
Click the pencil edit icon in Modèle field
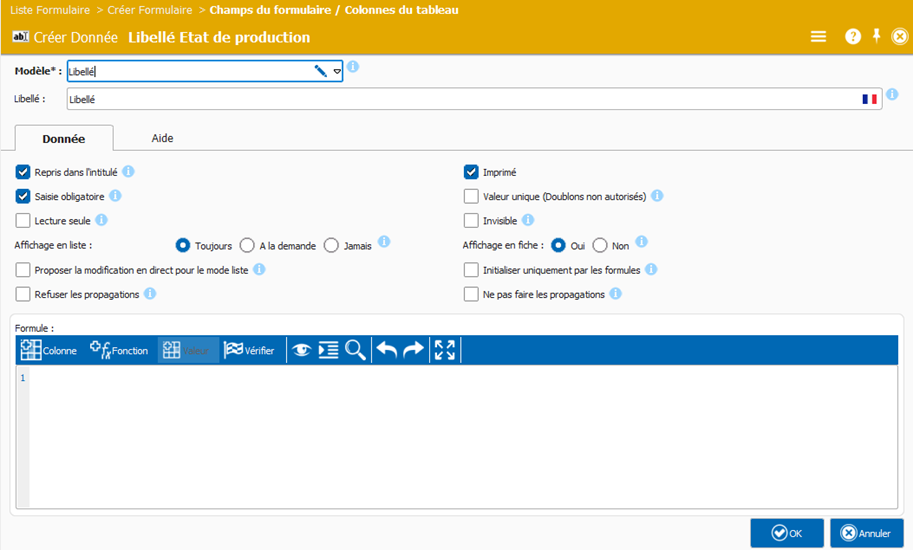[321, 71]
